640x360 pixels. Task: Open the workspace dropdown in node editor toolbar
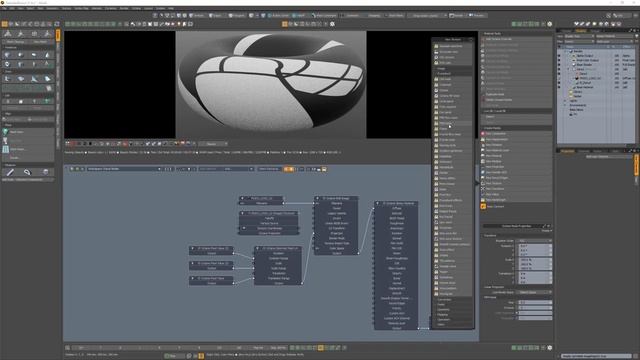[x=124, y=169]
